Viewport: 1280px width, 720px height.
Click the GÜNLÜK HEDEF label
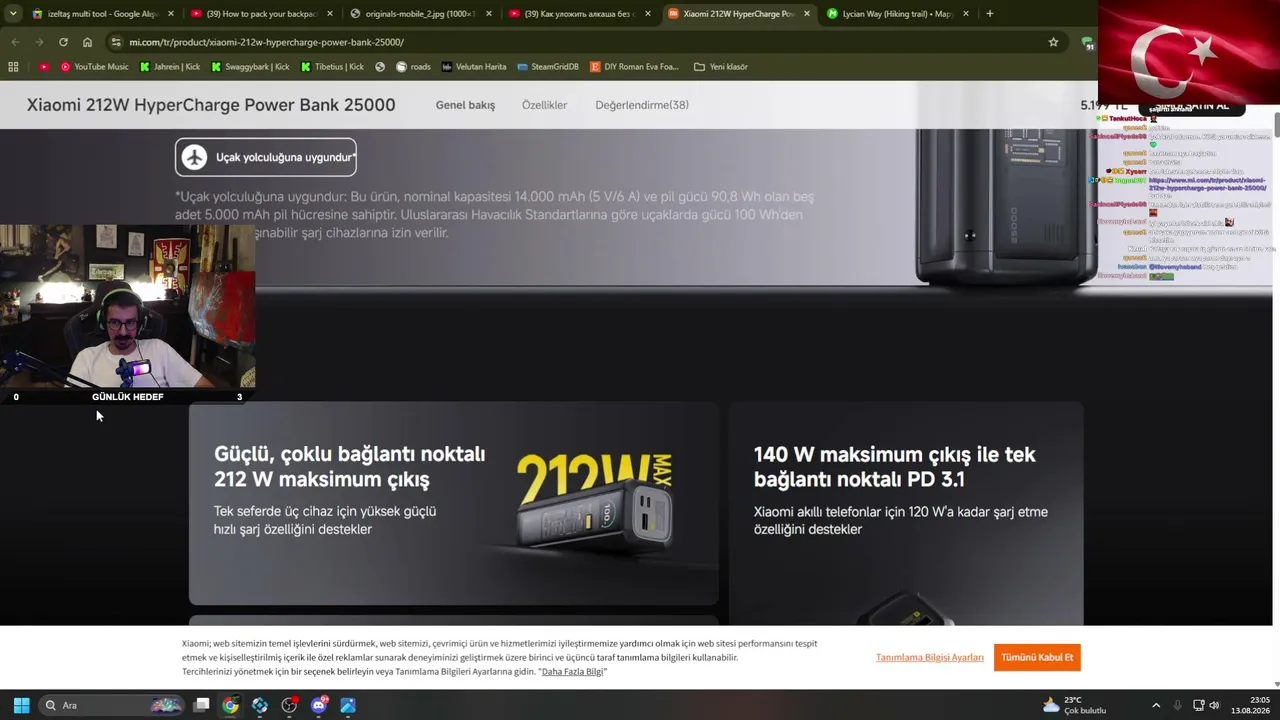point(128,397)
